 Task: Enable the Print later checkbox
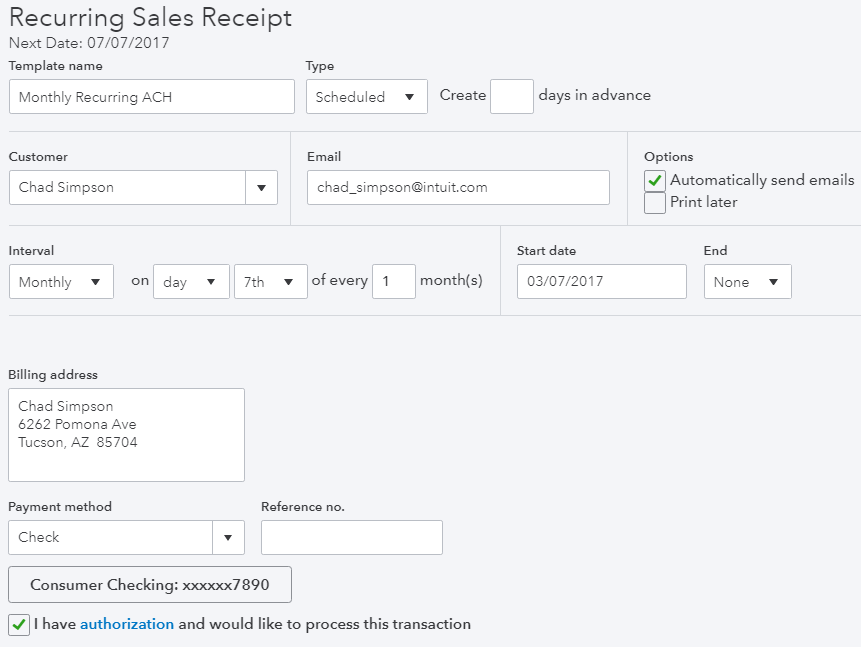point(655,203)
